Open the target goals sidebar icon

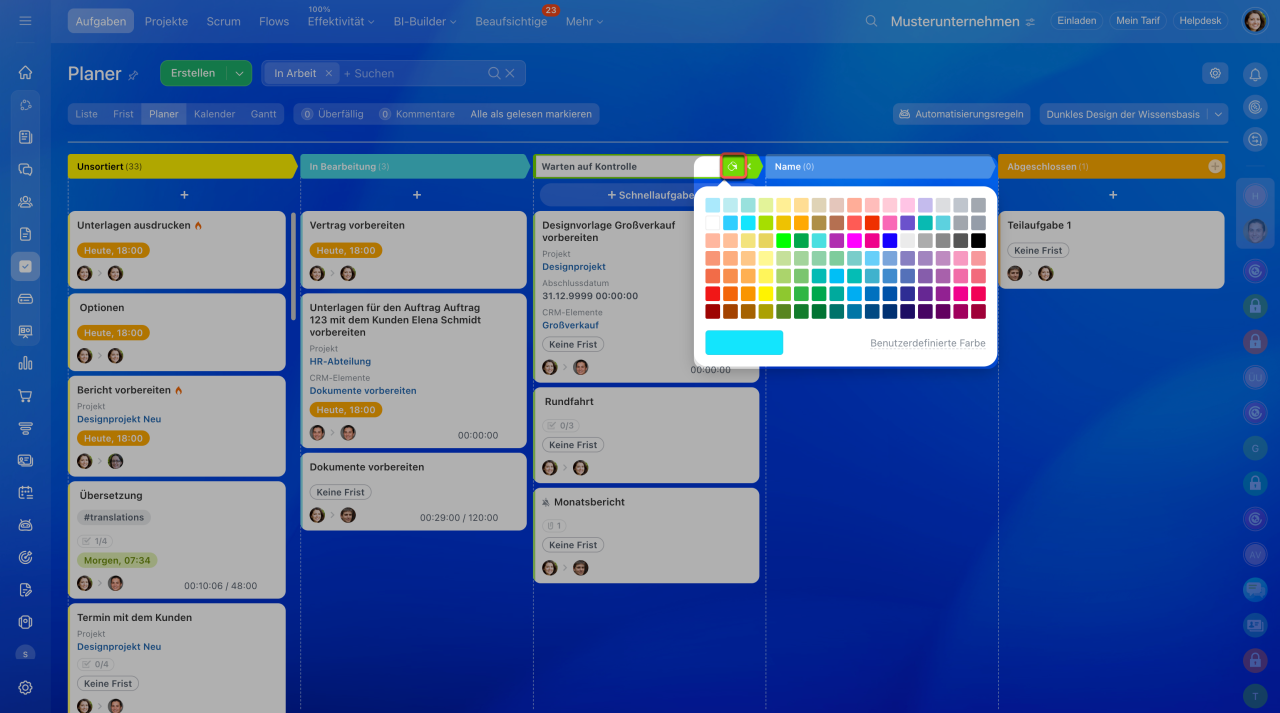point(25,557)
